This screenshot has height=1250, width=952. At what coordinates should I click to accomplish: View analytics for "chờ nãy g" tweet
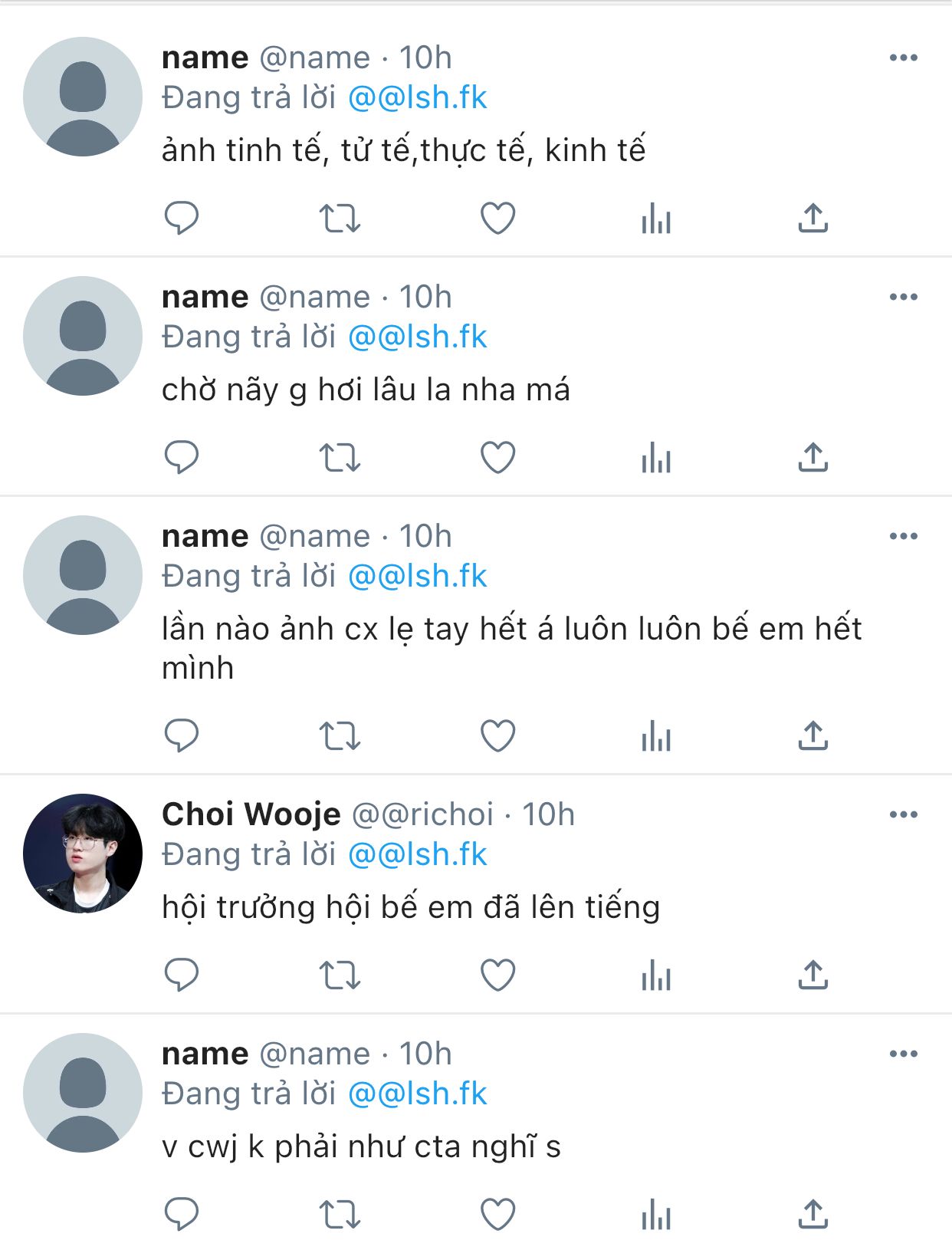[x=656, y=458]
